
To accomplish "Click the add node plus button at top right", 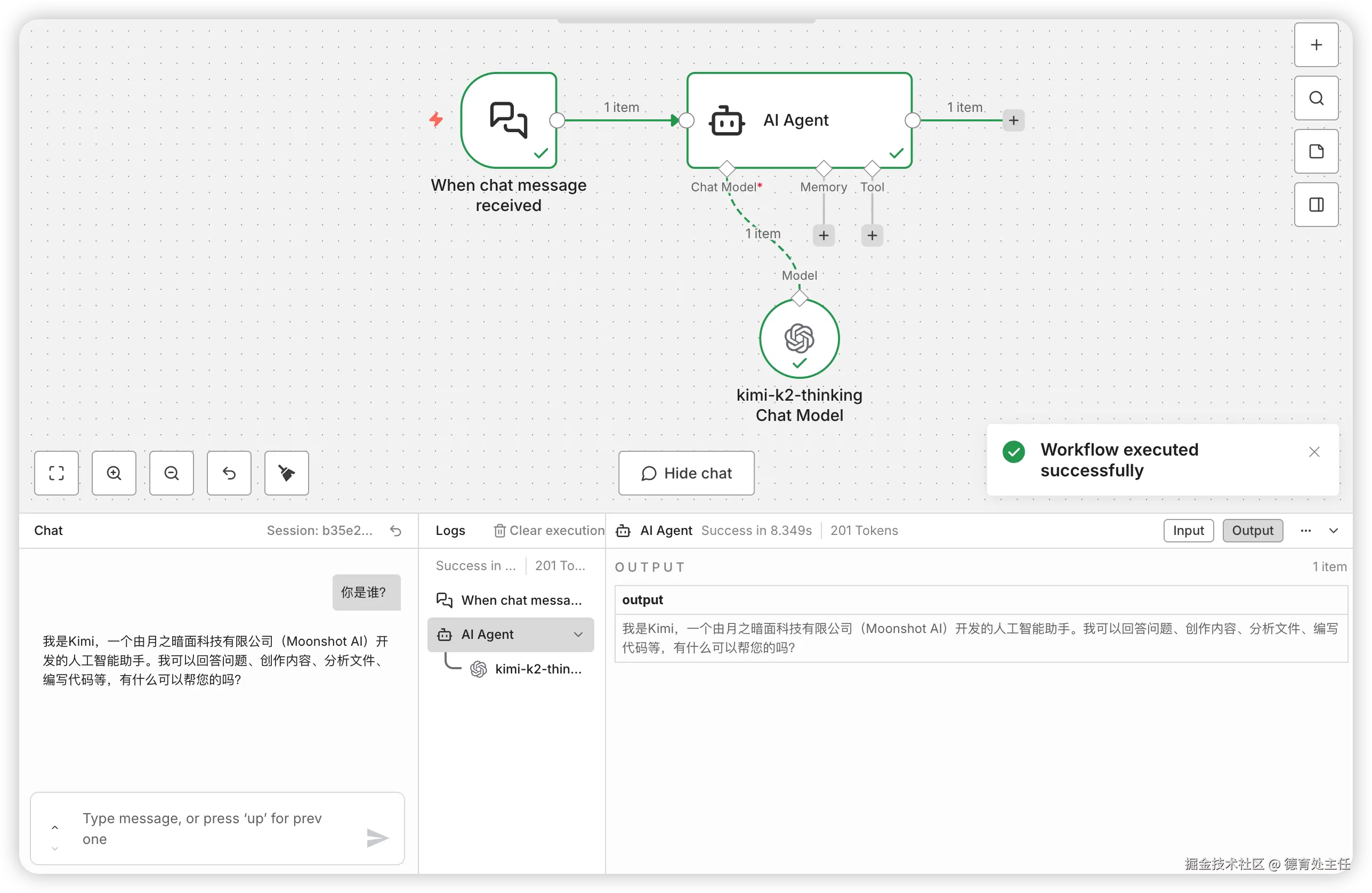I will pyautogui.click(x=1315, y=45).
